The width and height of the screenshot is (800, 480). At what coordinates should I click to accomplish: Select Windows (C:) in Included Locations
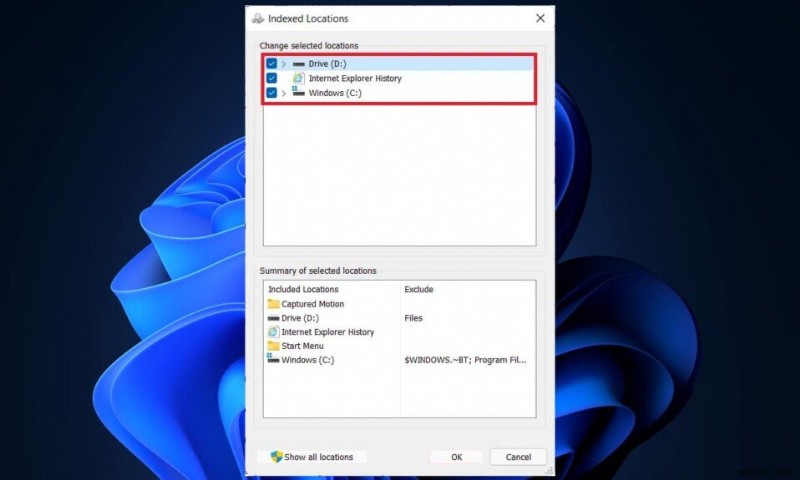click(x=308, y=360)
